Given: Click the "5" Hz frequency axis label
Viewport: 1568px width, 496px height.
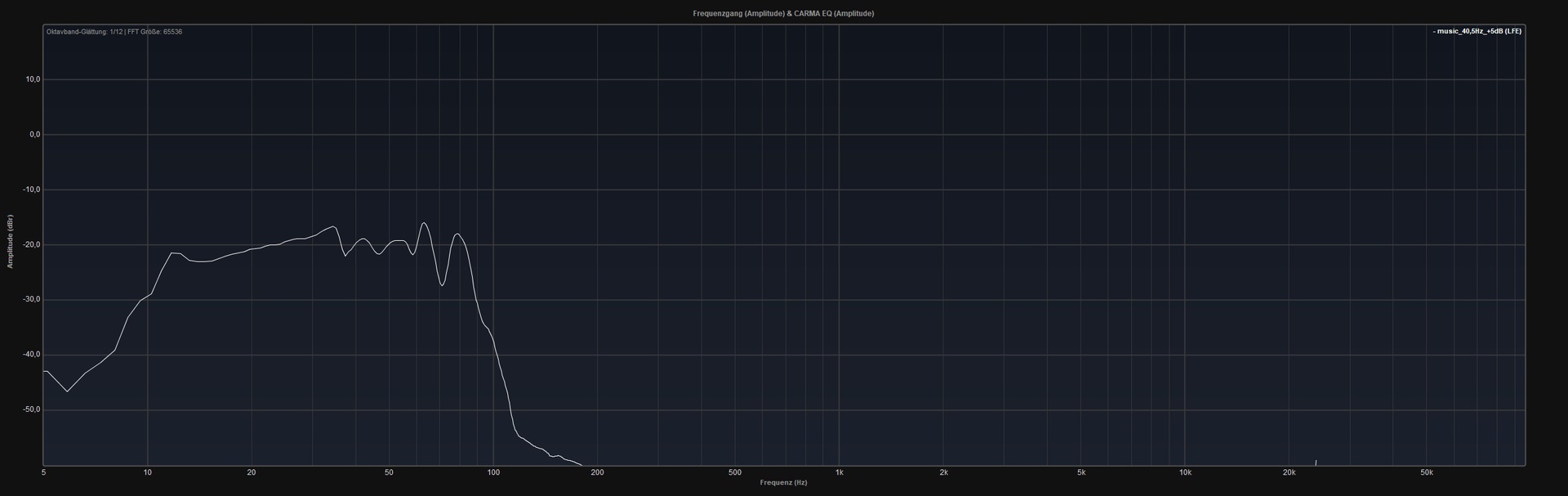Looking at the screenshot, I should coord(43,473).
